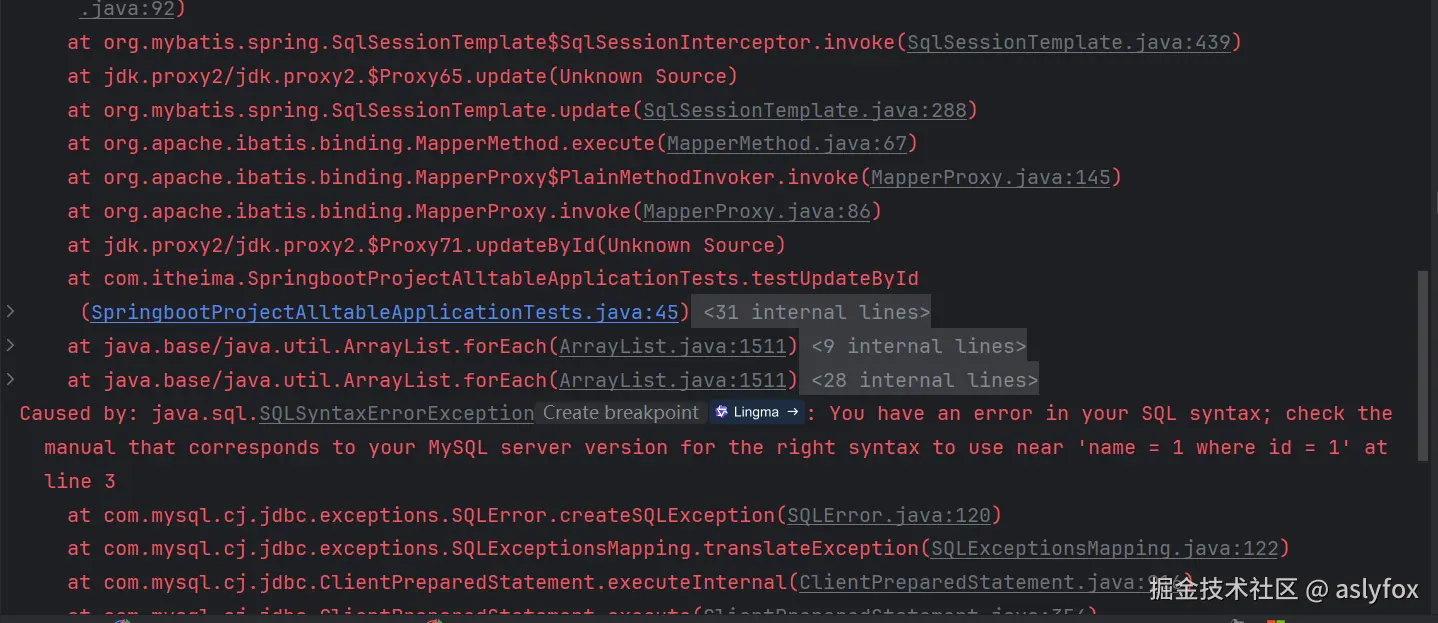This screenshot has height=623, width=1438.
Task: Navigate to MapperMethod.java line 67
Action: click(788, 143)
